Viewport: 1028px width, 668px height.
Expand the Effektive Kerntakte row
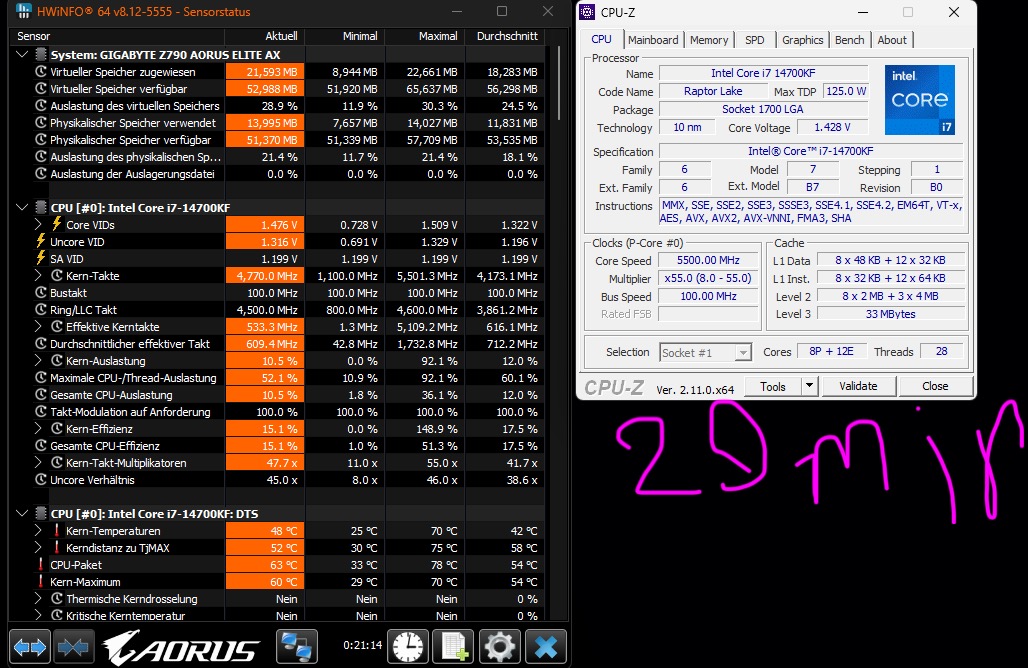tap(38, 326)
